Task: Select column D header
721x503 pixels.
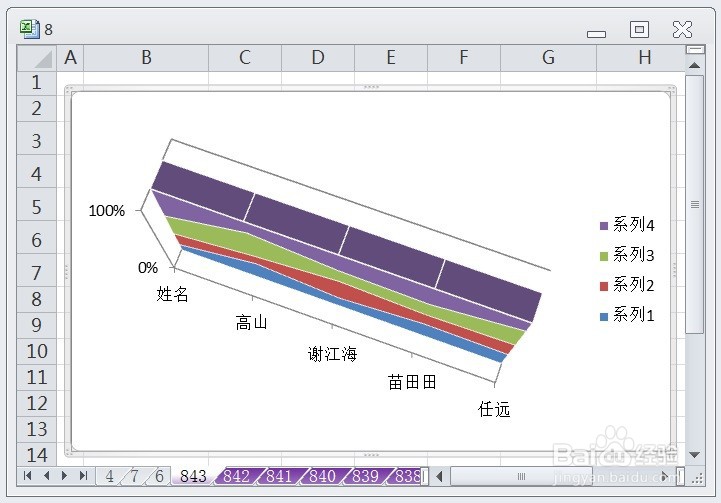Action: [318, 58]
